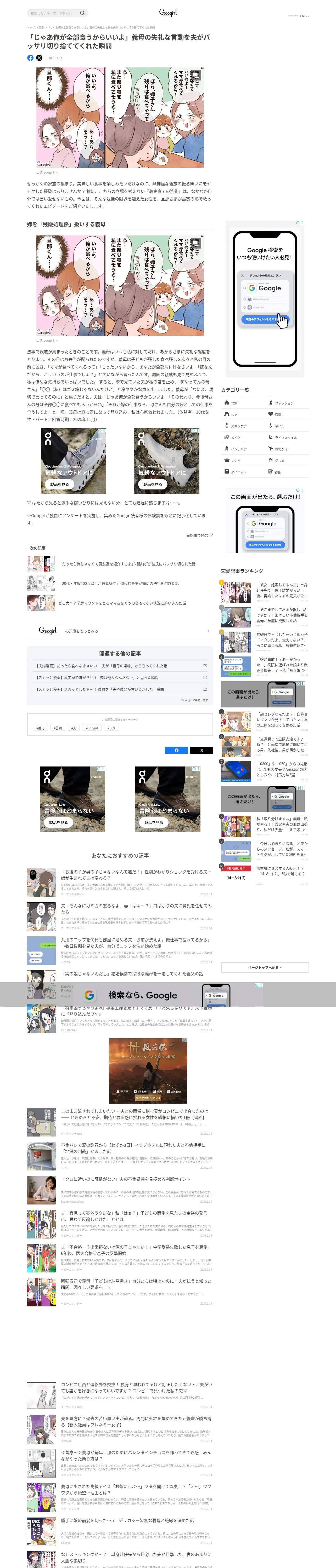Click the 風燕伝 open-world RPG ad banner
The image size is (336, 1568).
[x=148, y=1070]
